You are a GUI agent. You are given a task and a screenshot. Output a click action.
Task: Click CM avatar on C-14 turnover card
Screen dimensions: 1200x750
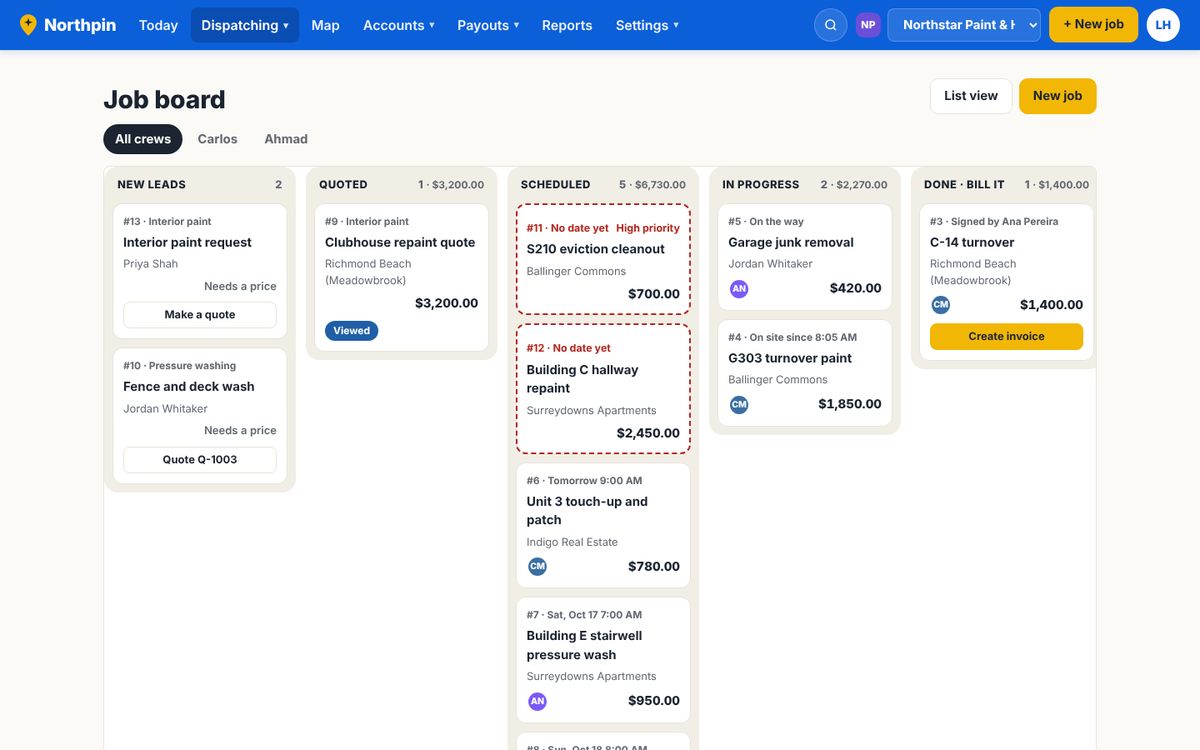tap(941, 304)
